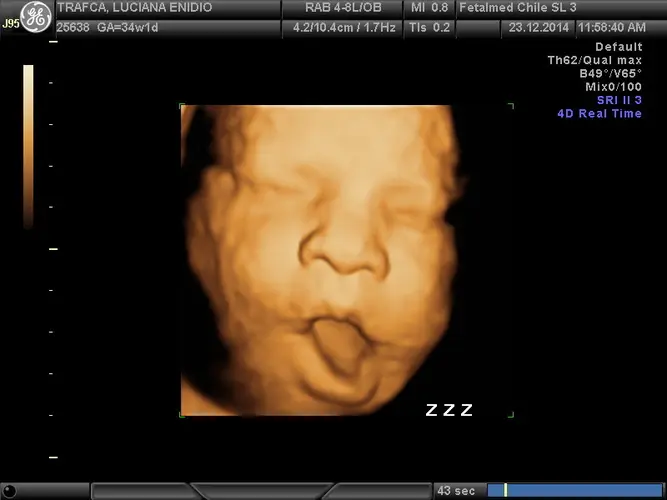Click the Th62/Qual max setting
The width and height of the screenshot is (667, 500).
point(595,60)
